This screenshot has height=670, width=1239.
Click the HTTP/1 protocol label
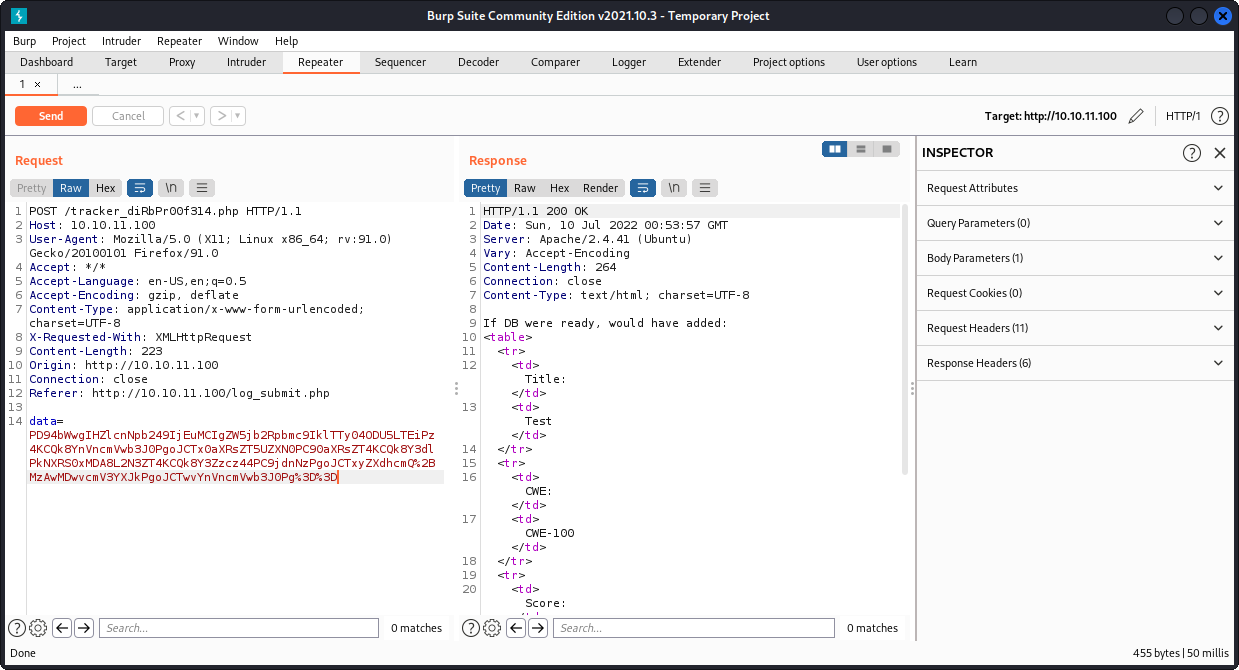[x=1183, y=116]
